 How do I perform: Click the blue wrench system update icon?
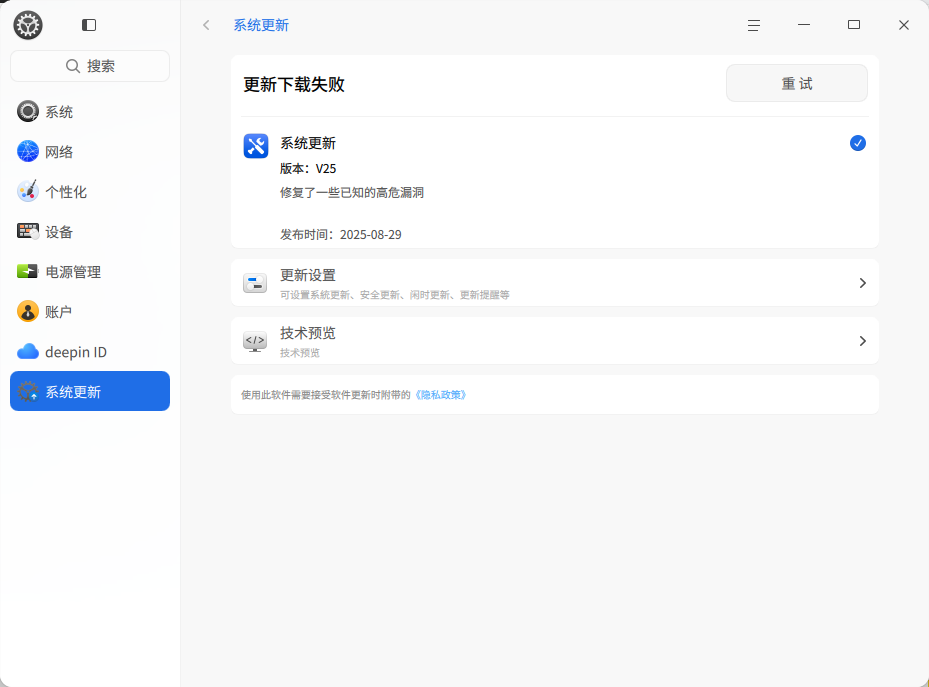(256, 146)
